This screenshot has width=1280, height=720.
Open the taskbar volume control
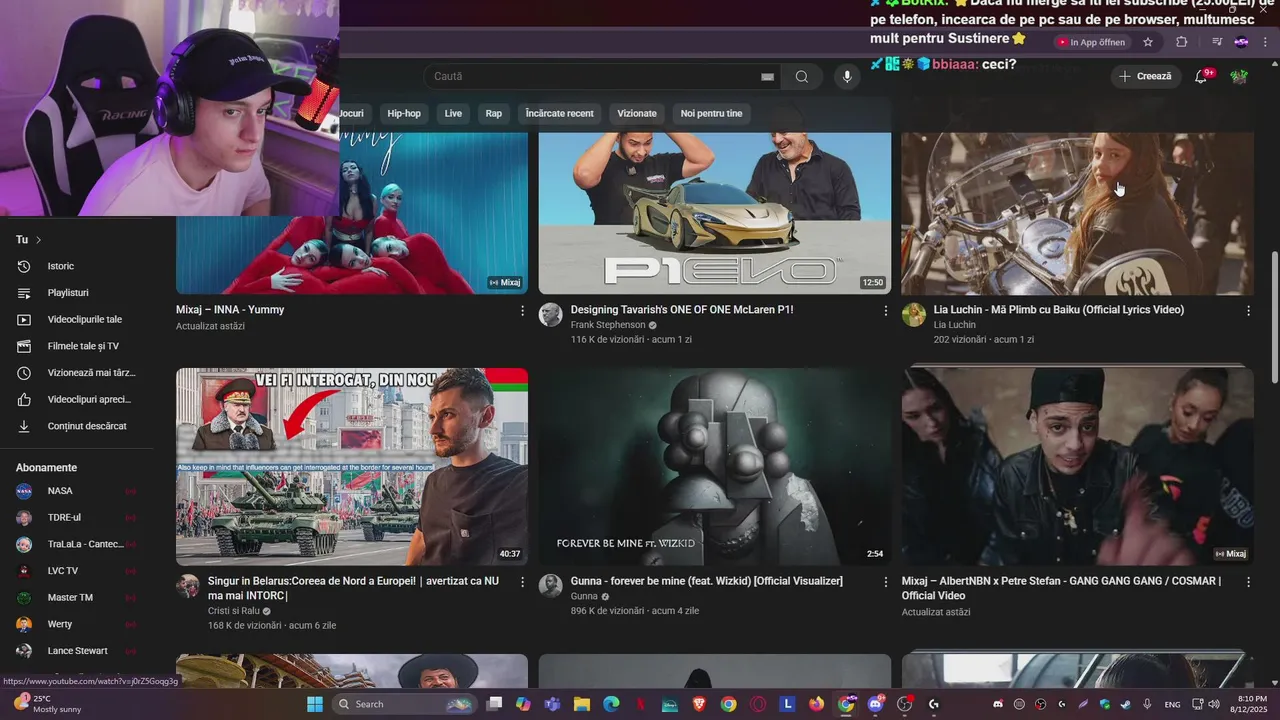coord(1213,704)
